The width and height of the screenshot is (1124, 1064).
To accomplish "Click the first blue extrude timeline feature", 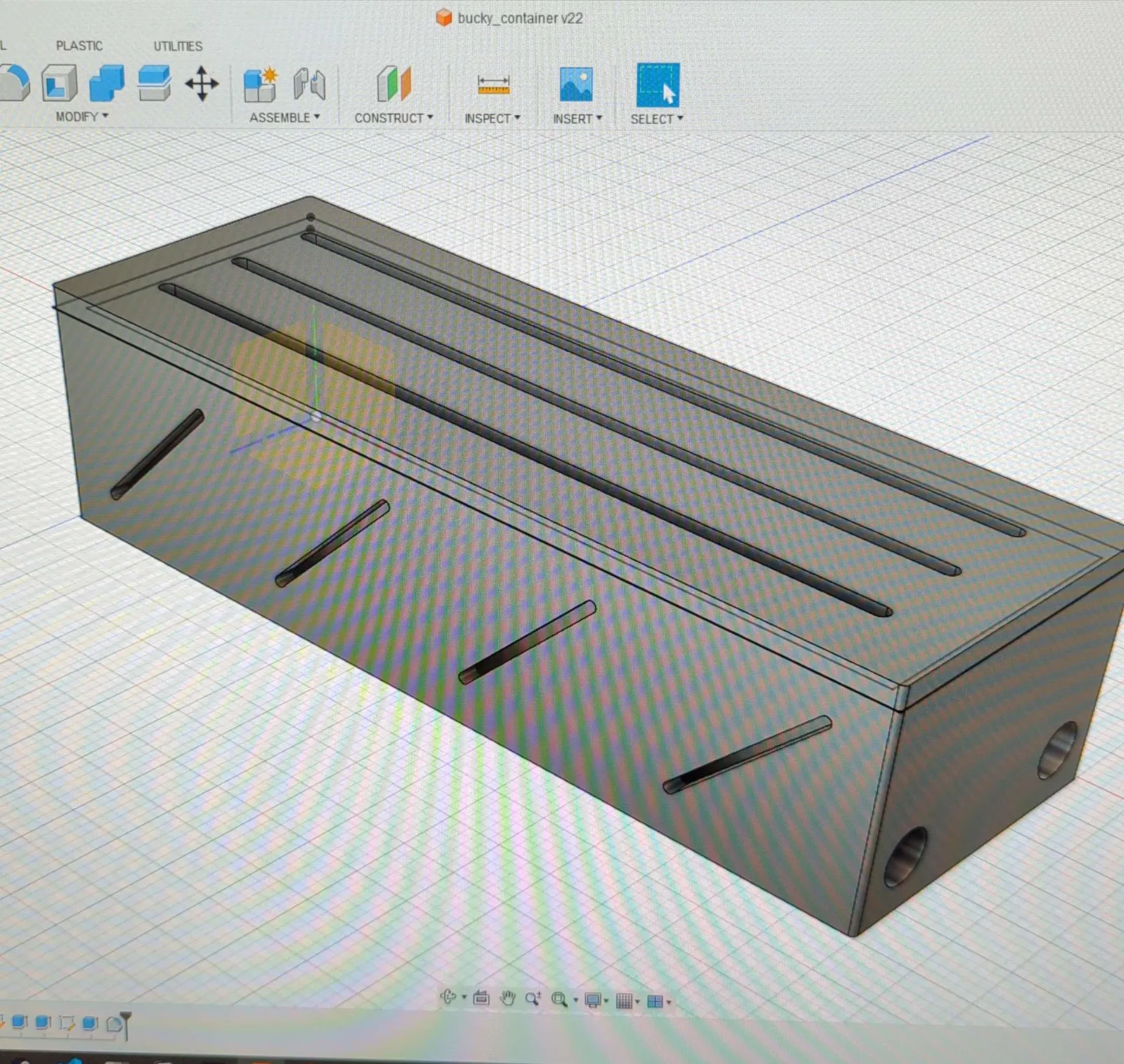I will tap(20, 1022).
